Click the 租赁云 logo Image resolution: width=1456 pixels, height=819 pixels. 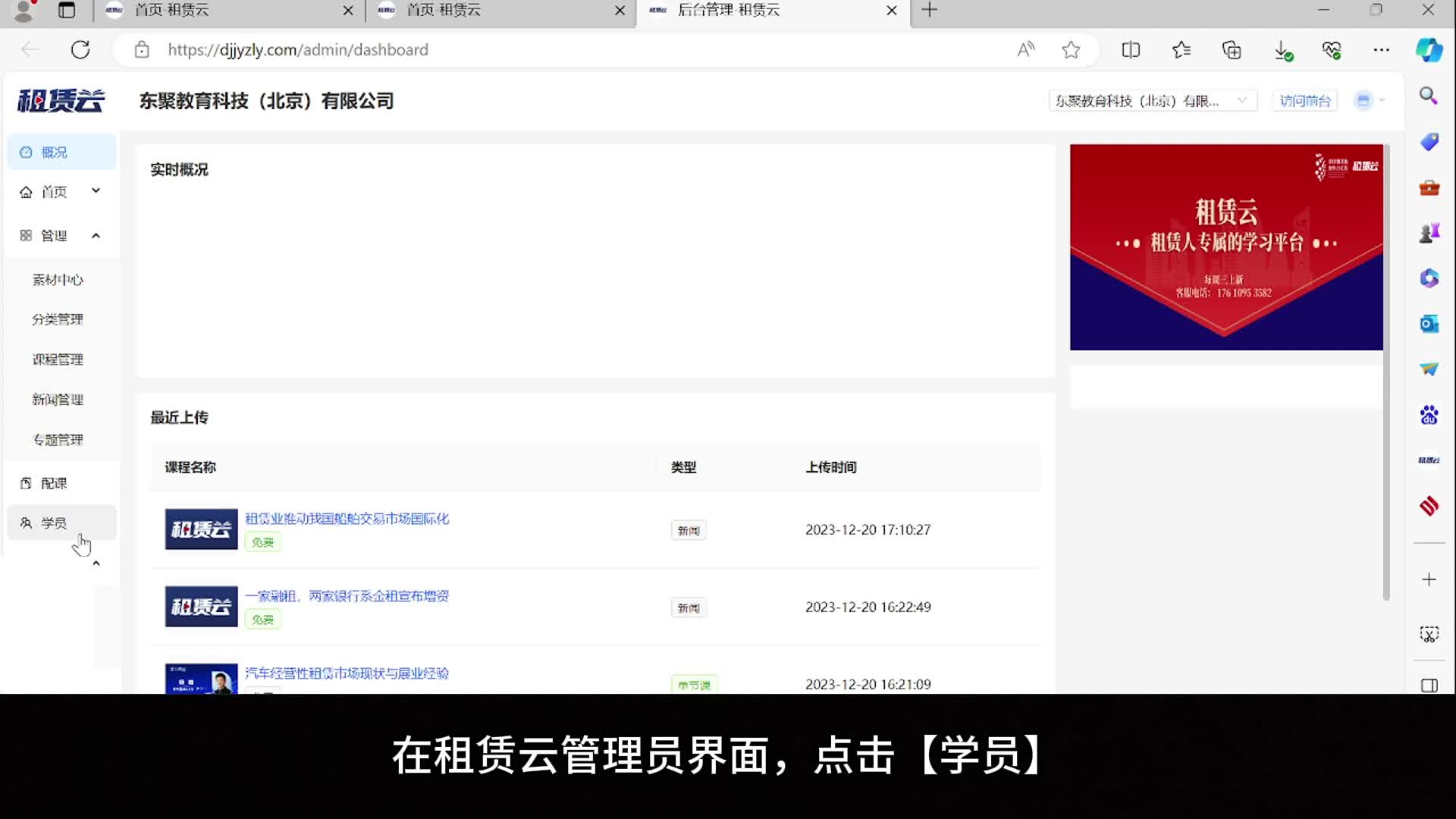click(x=61, y=101)
